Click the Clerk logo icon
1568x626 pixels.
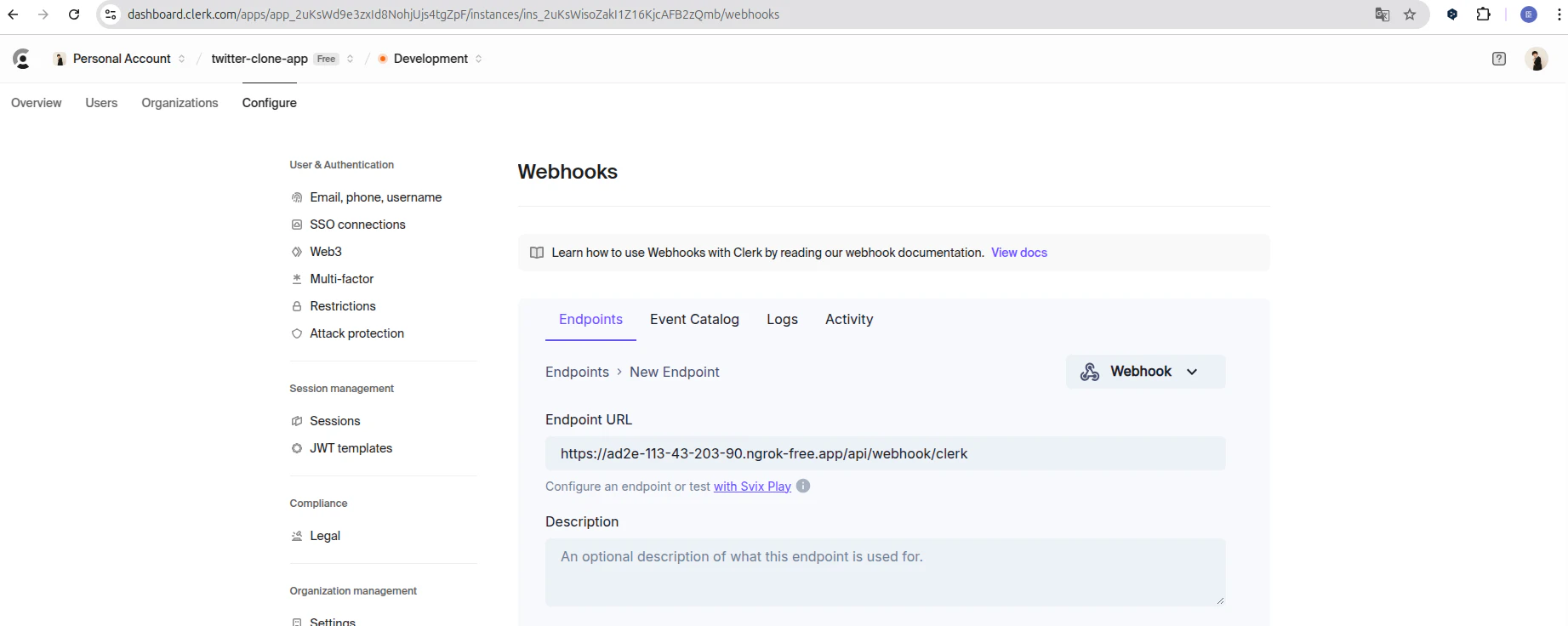(21, 59)
